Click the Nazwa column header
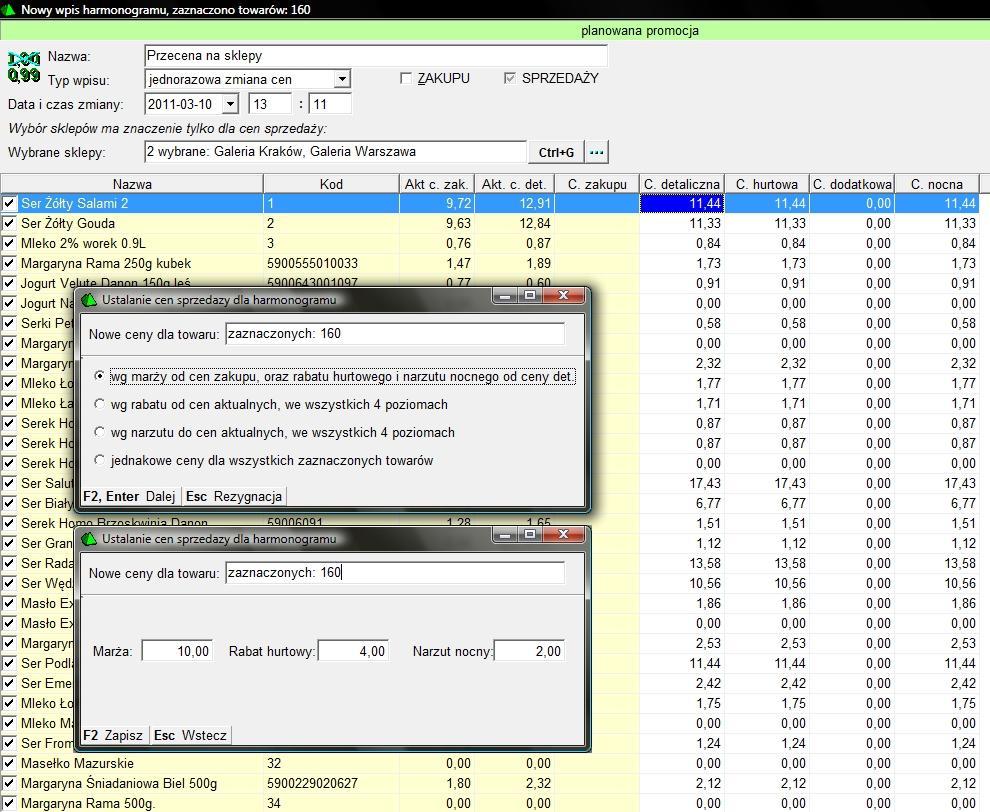990x812 pixels. point(132,184)
